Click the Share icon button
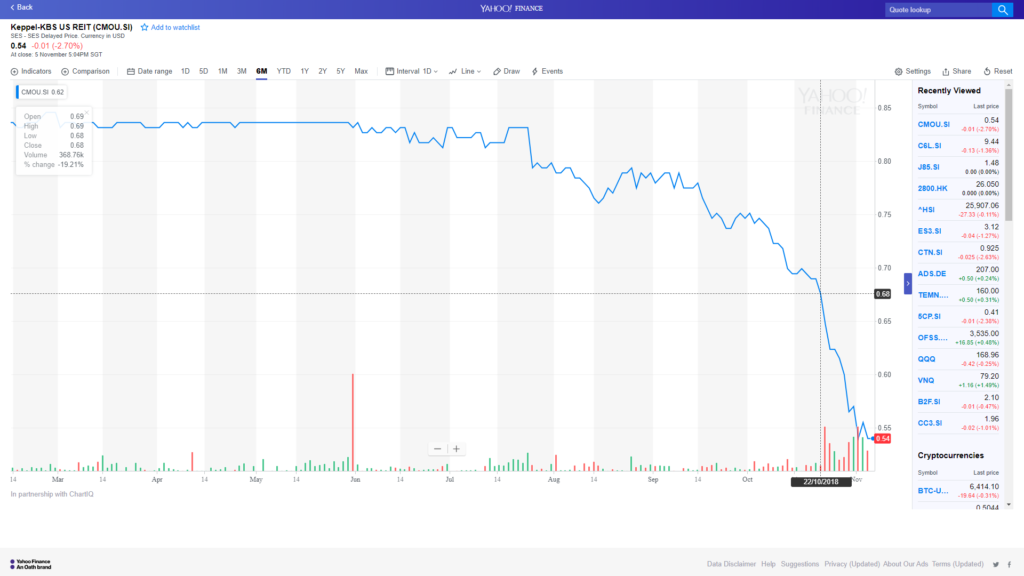Screen dimensions: 1024x576 click(x=956, y=71)
